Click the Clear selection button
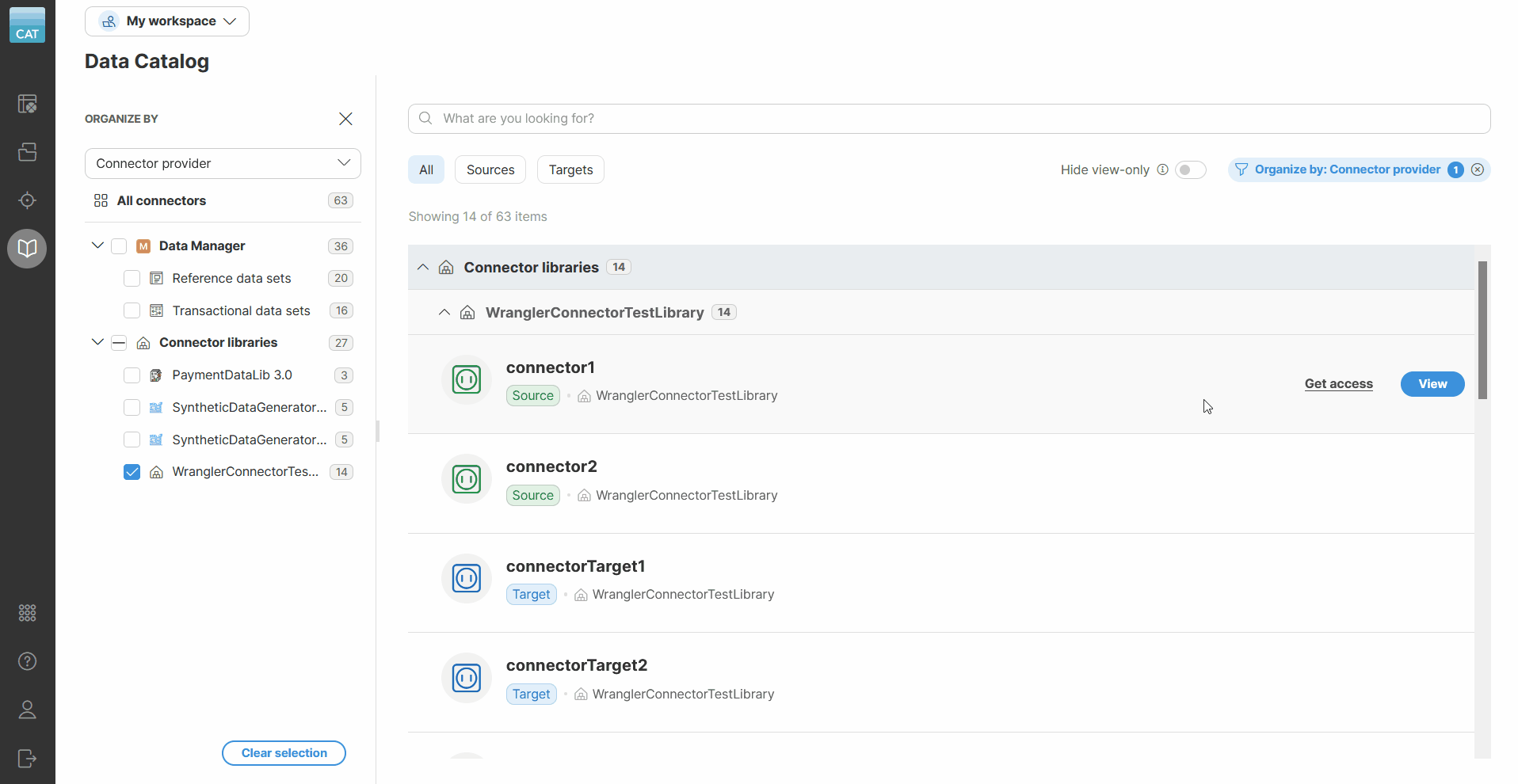 284,753
